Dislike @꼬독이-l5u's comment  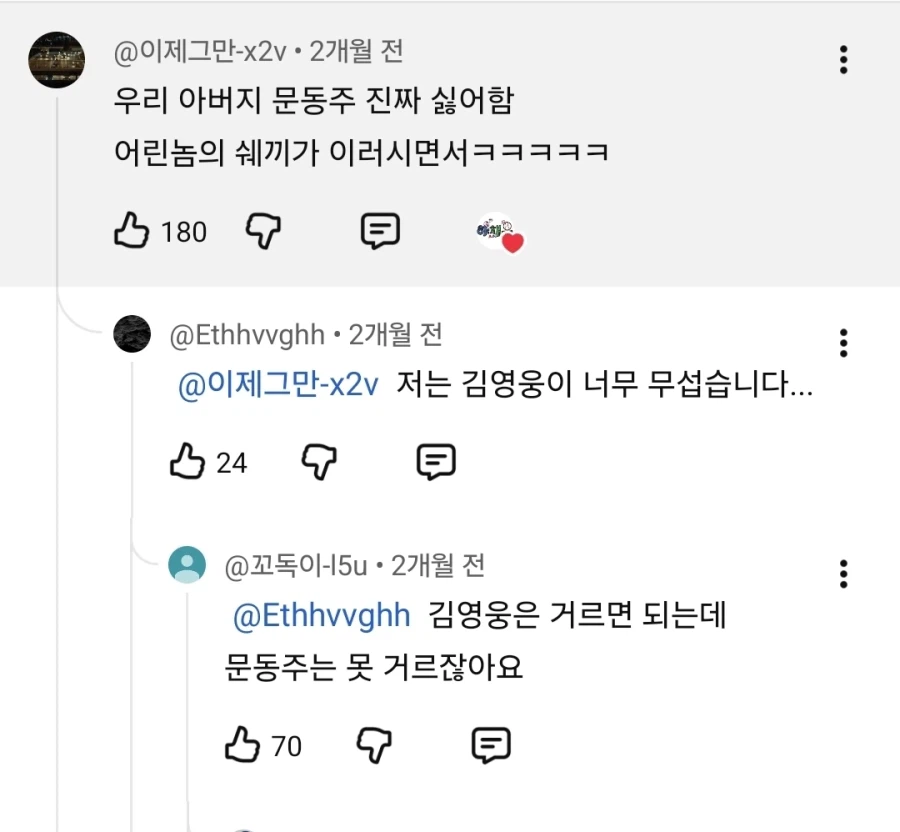(x=375, y=744)
